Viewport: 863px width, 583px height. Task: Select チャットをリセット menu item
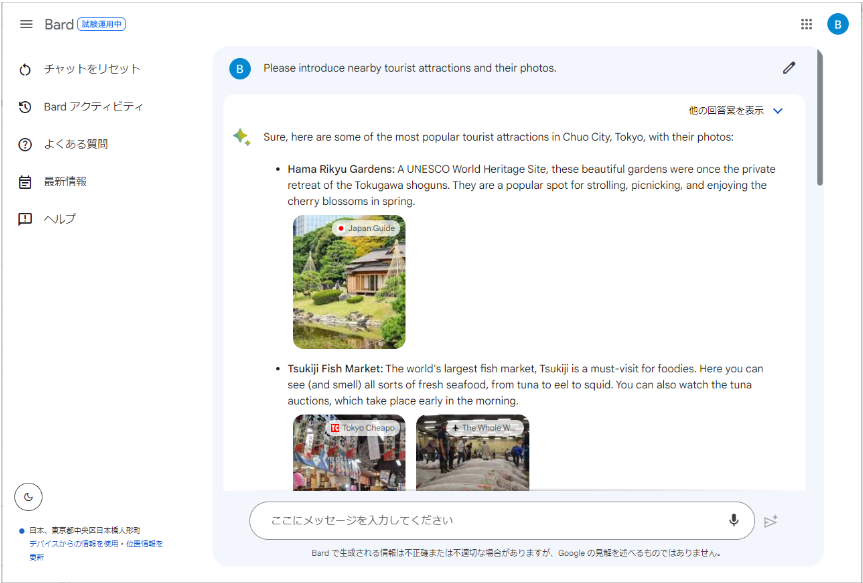[92, 69]
